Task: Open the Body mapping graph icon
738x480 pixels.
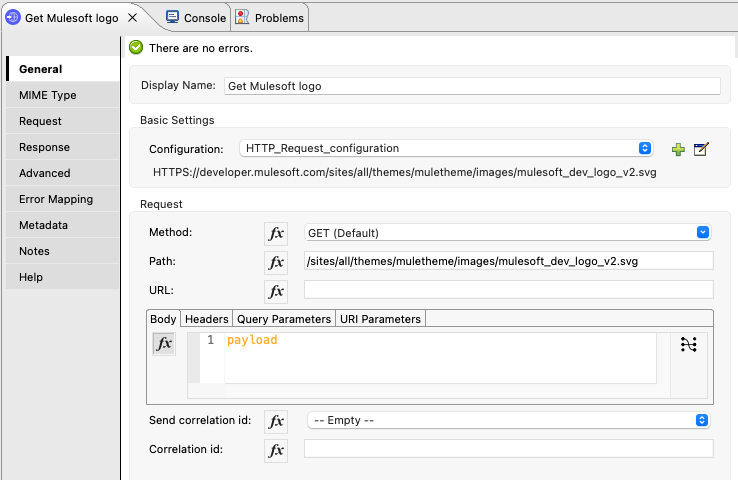Action: (x=688, y=344)
